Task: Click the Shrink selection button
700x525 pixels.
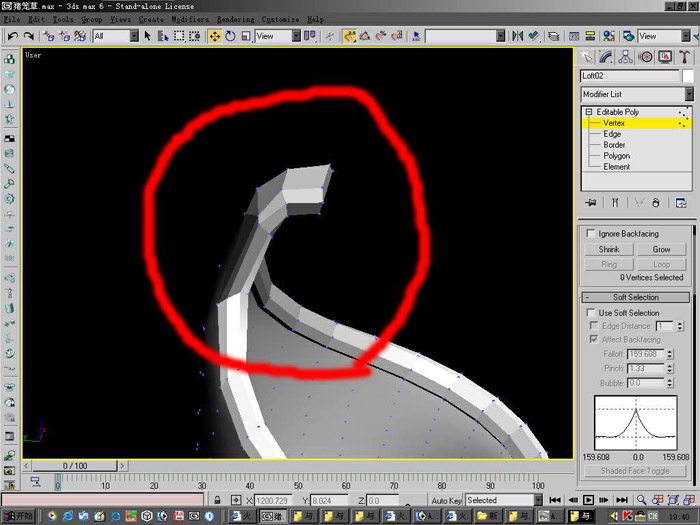Action: [x=609, y=250]
